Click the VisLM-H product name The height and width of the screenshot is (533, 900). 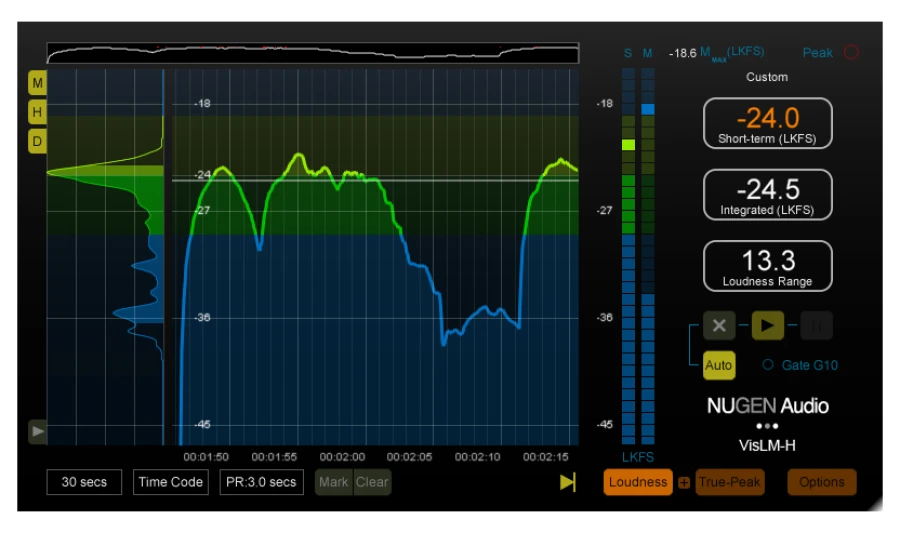pyautogui.click(x=767, y=446)
